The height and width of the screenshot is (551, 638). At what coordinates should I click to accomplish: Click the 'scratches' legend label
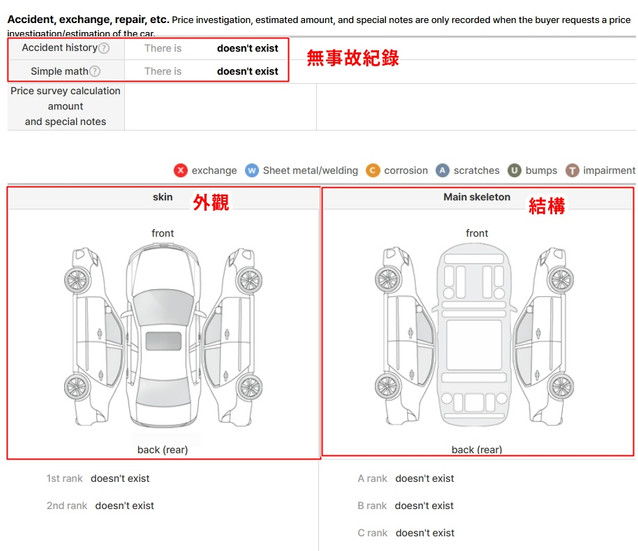(476, 171)
